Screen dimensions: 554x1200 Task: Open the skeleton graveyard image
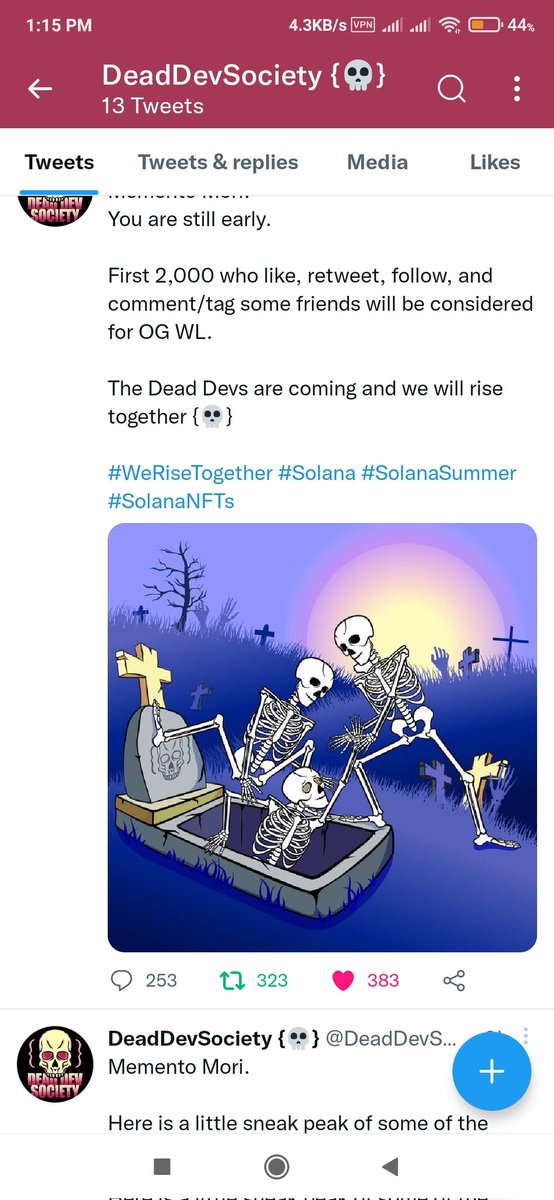(x=322, y=737)
